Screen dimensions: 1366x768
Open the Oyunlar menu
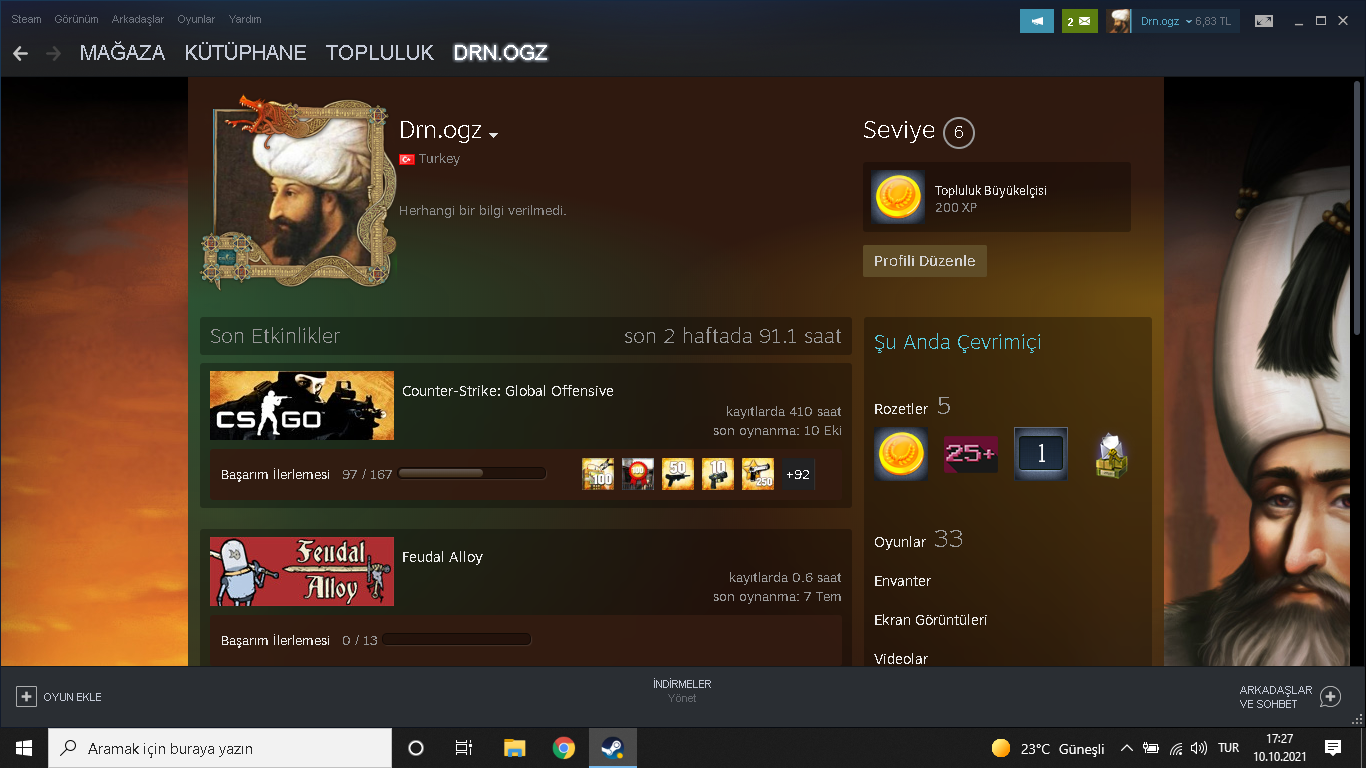coord(196,19)
